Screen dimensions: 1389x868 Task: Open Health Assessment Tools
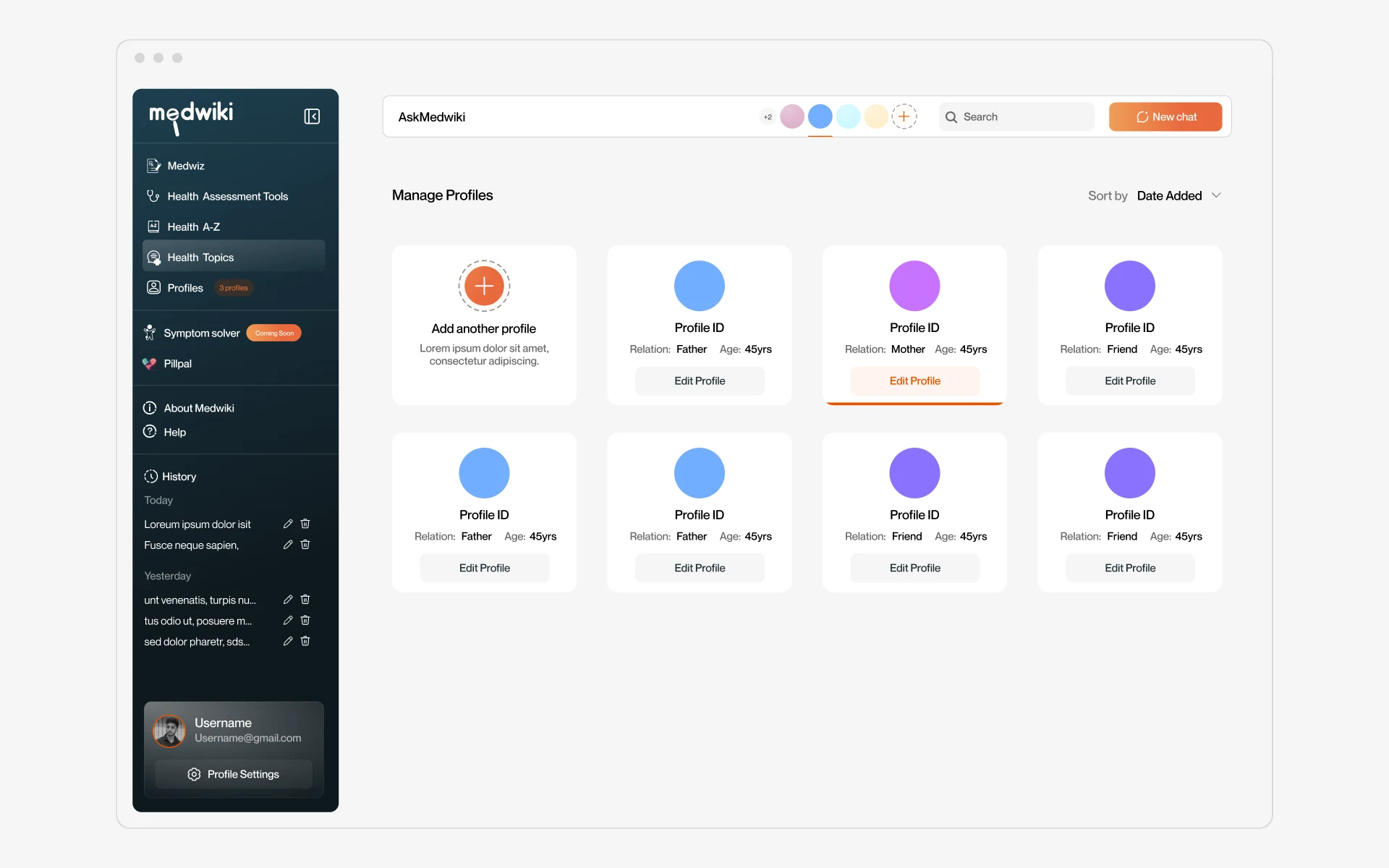(227, 196)
